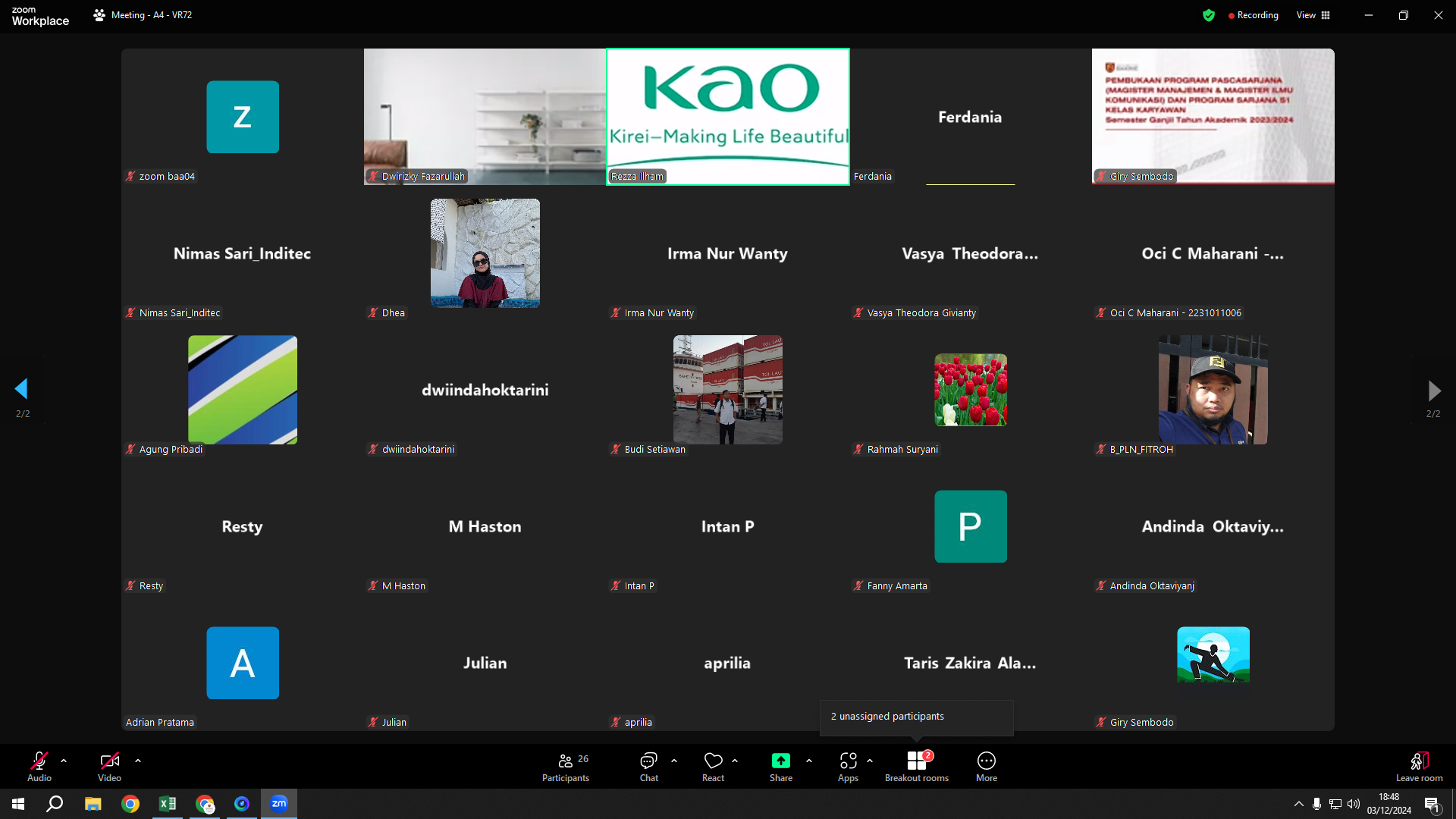
Task: Unmute microphone with Audio button
Action: [39, 767]
